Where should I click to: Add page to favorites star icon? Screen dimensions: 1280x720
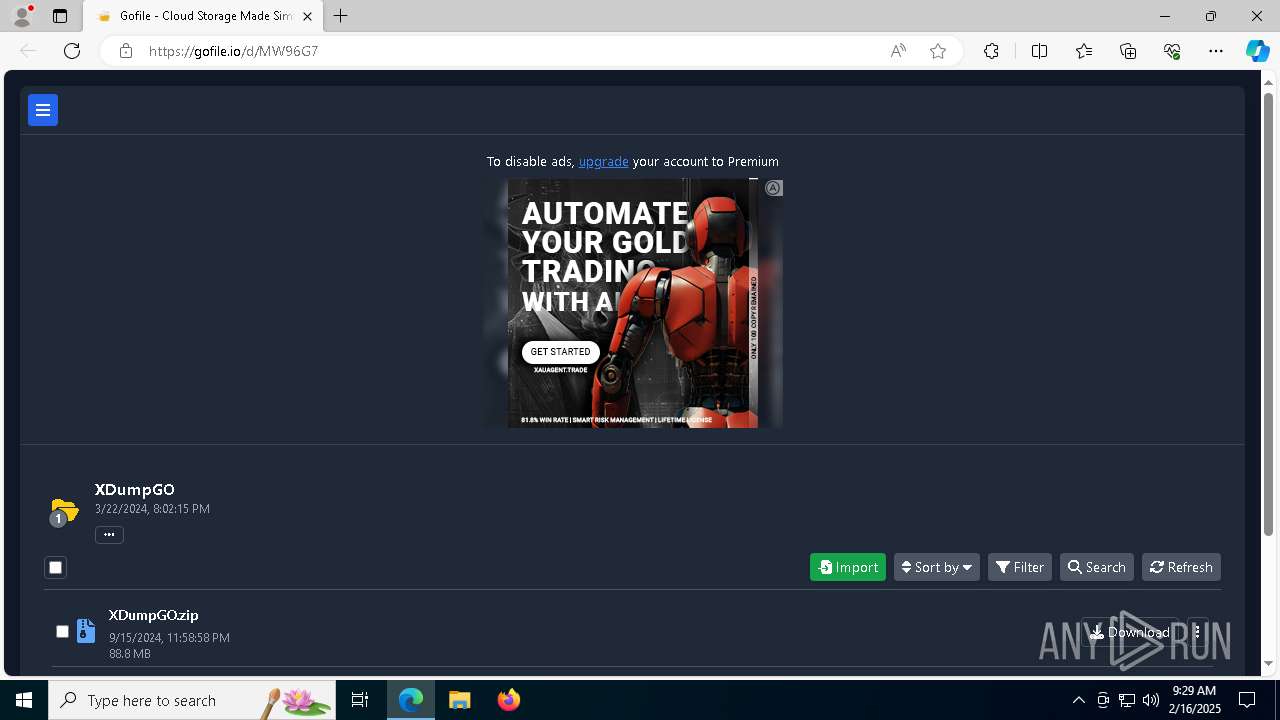938,51
